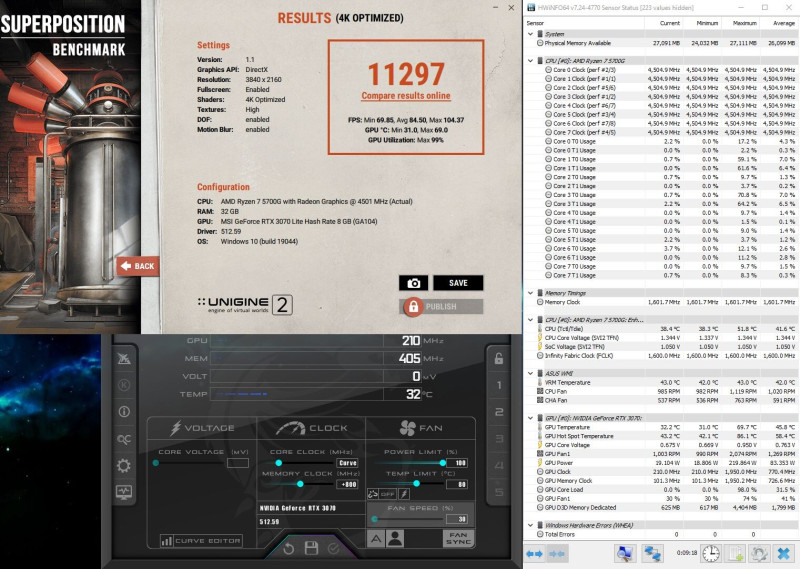The height and width of the screenshot is (569, 800).
Task: Open HWiNFO sensor settings gear icon
Action: tap(759, 554)
